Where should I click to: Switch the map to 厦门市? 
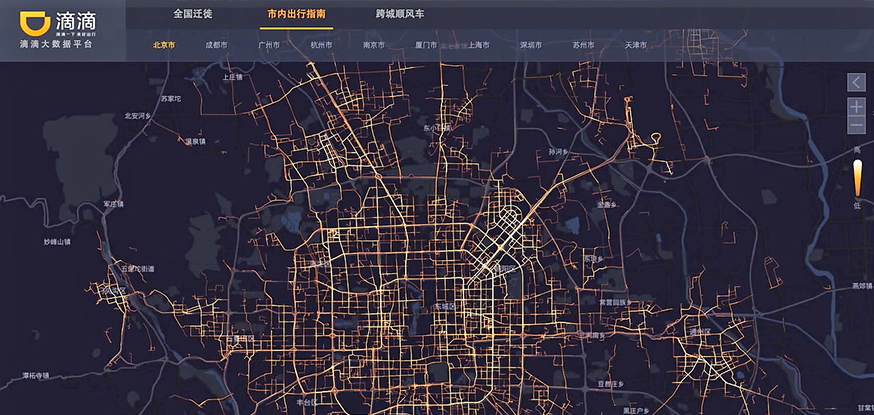[426, 45]
